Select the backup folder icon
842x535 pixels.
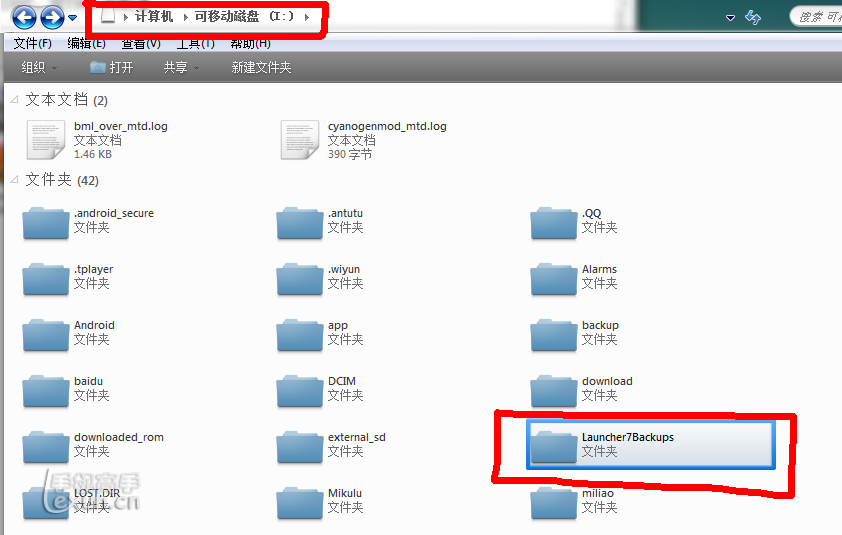(554, 335)
